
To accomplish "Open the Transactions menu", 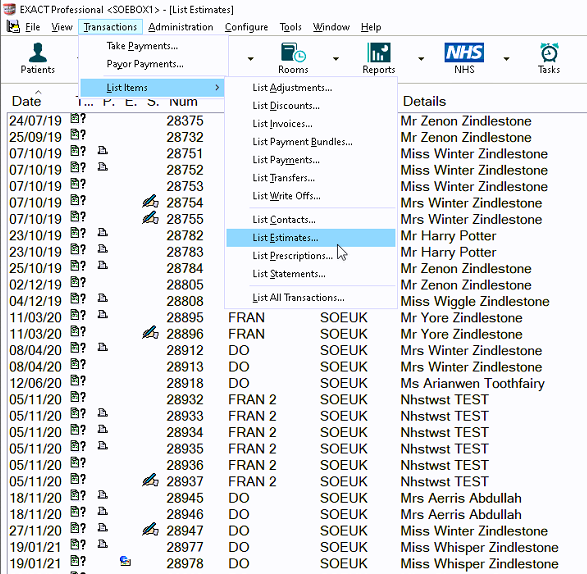I will pyautogui.click(x=110, y=27).
